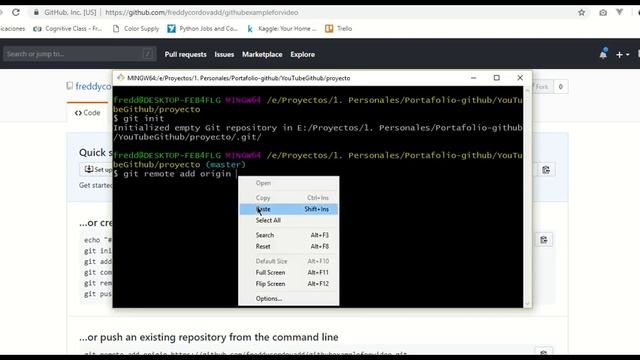Open the Color Supply bookmark
Image resolution: width=640 pixels, height=360 pixels.
[136, 29]
